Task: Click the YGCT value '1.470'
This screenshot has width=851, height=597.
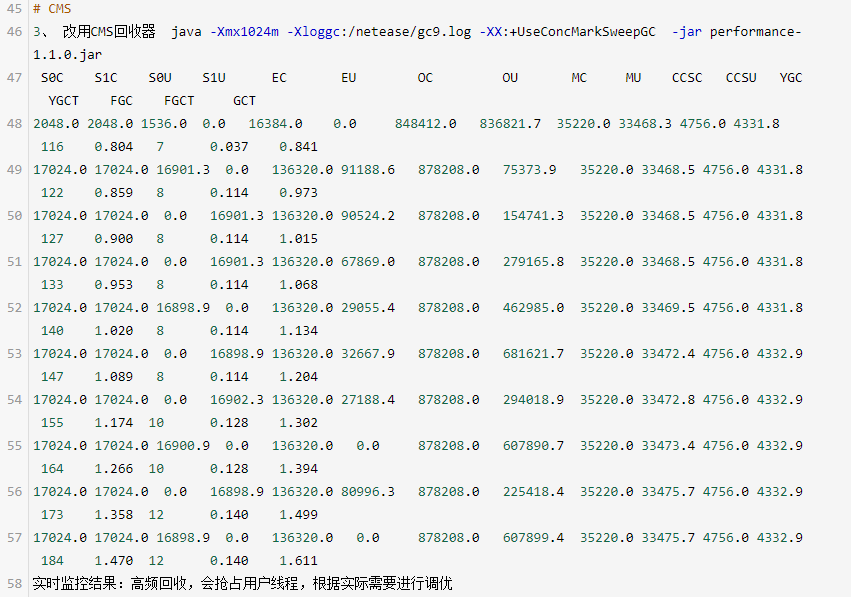Action: (113, 561)
